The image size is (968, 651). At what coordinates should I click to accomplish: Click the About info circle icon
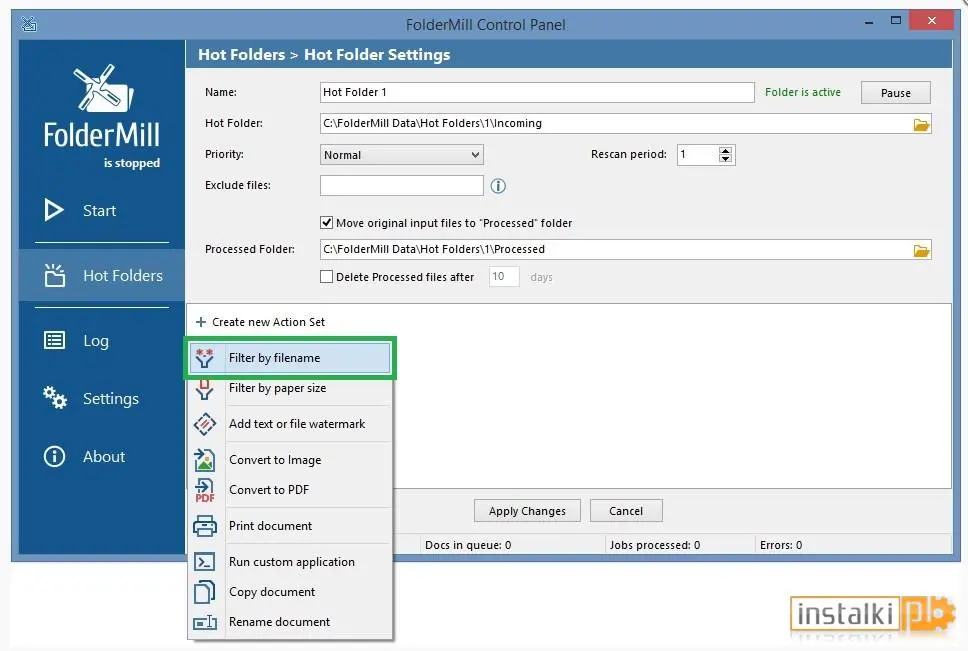point(54,457)
